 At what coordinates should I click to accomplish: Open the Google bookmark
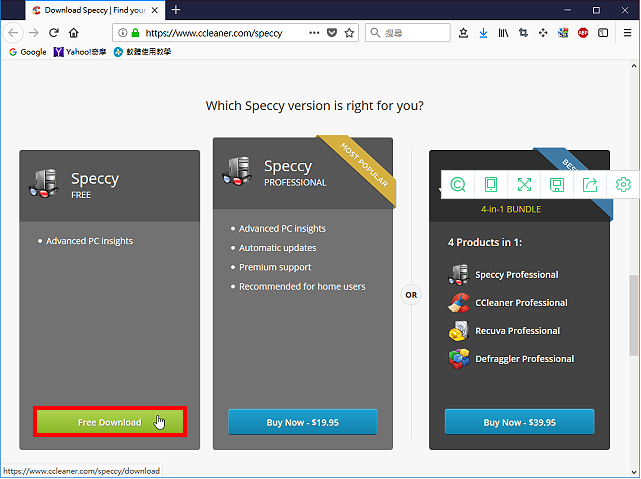point(28,52)
